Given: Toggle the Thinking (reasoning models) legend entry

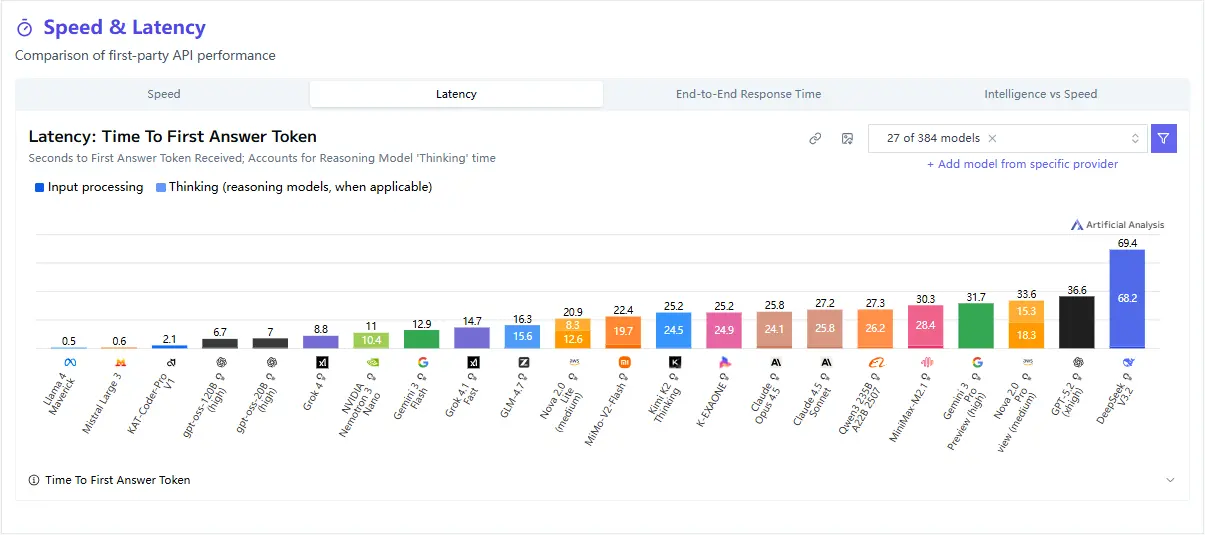Looking at the screenshot, I should click(x=294, y=187).
